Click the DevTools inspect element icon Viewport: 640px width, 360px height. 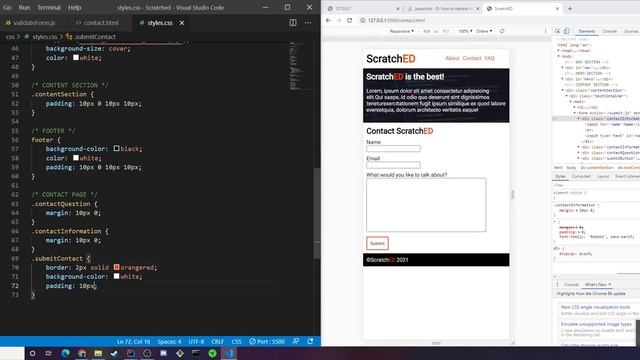point(557,31)
